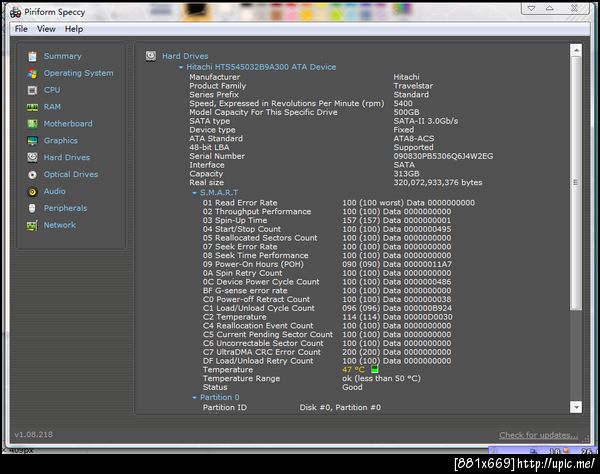Click the Summary icon in sidebar
Viewport: 600px width, 474px height.
[x=32, y=56]
